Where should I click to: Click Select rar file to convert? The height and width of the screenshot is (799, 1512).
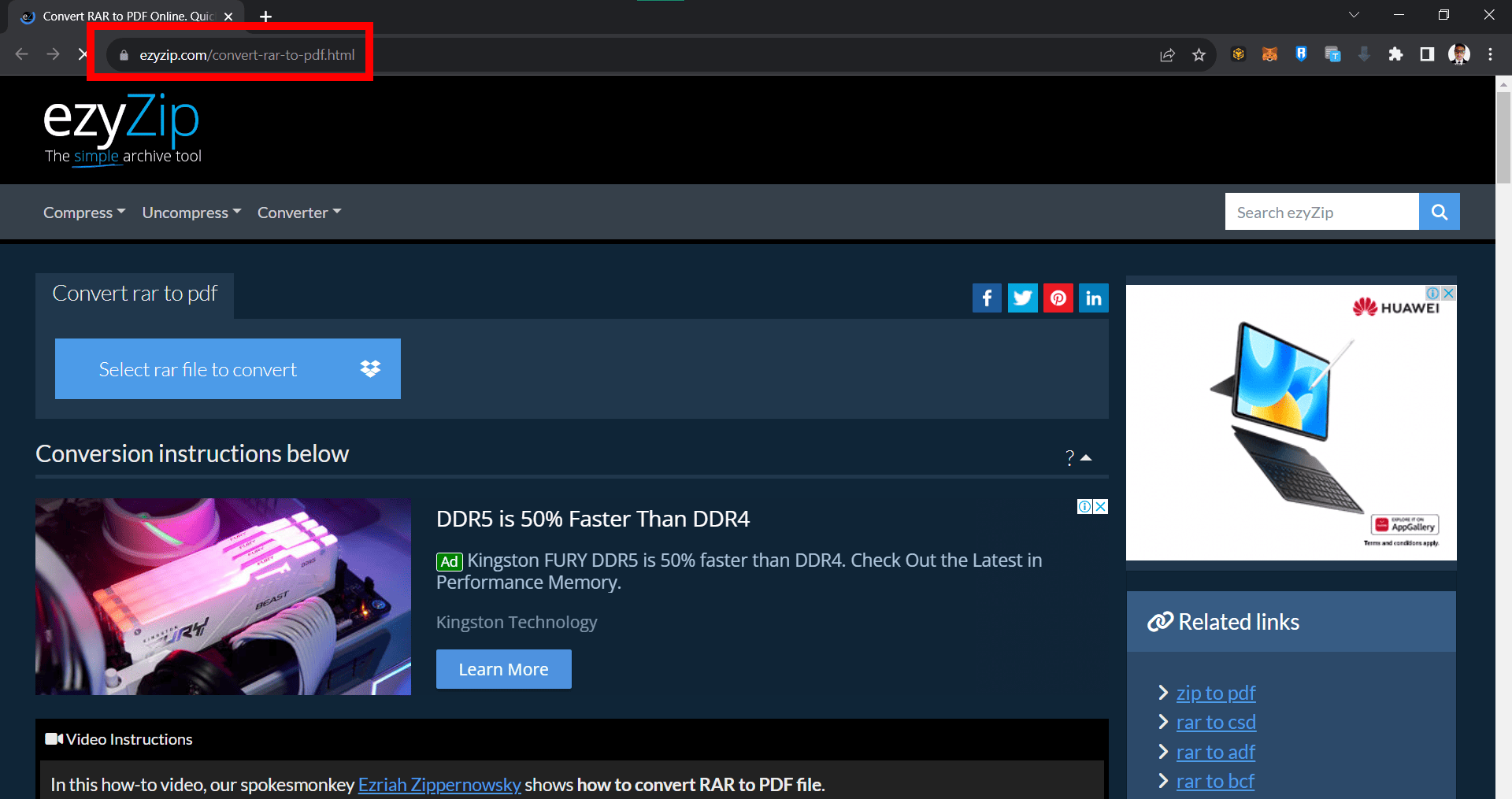[x=198, y=369]
